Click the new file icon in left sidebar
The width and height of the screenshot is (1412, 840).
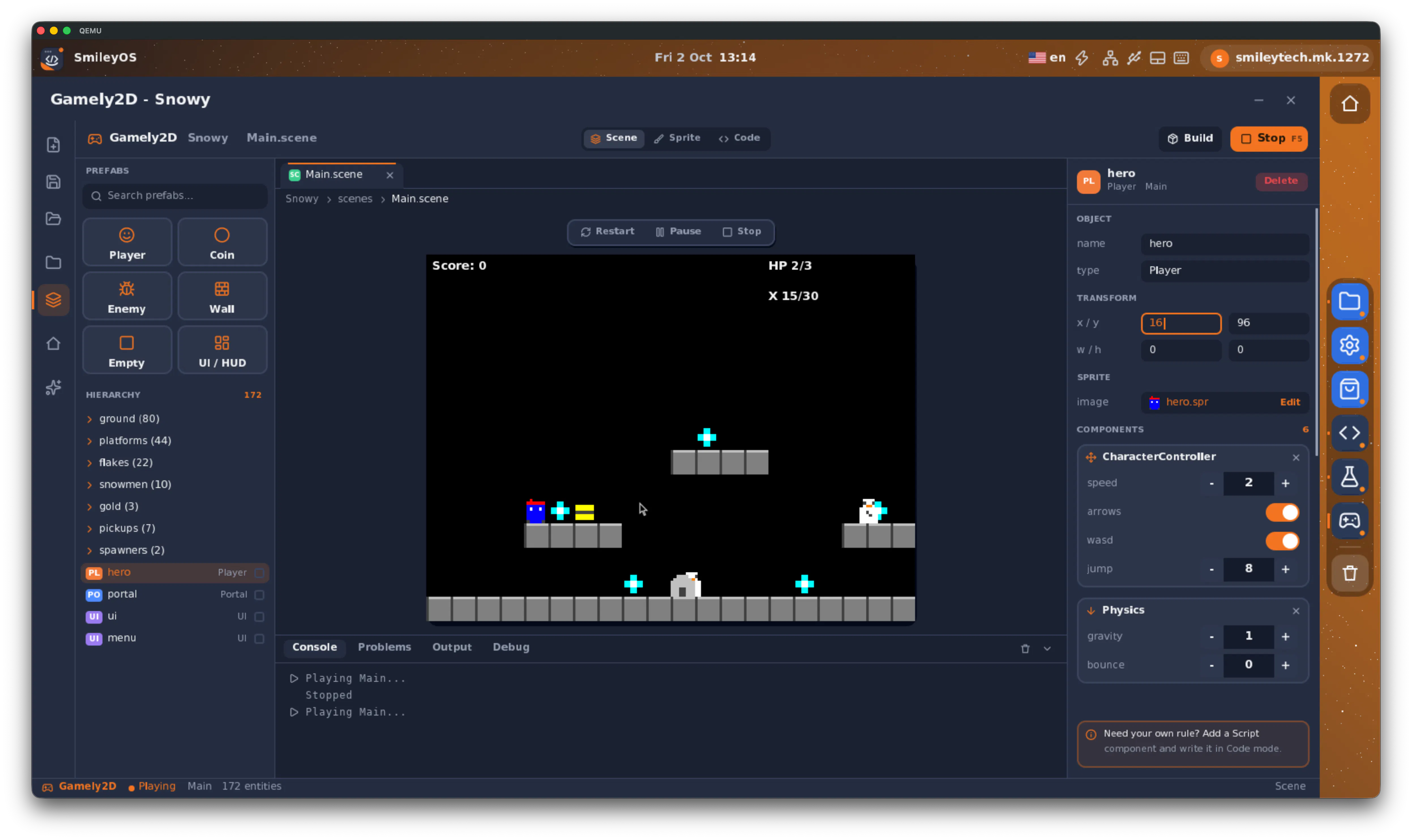click(x=53, y=145)
